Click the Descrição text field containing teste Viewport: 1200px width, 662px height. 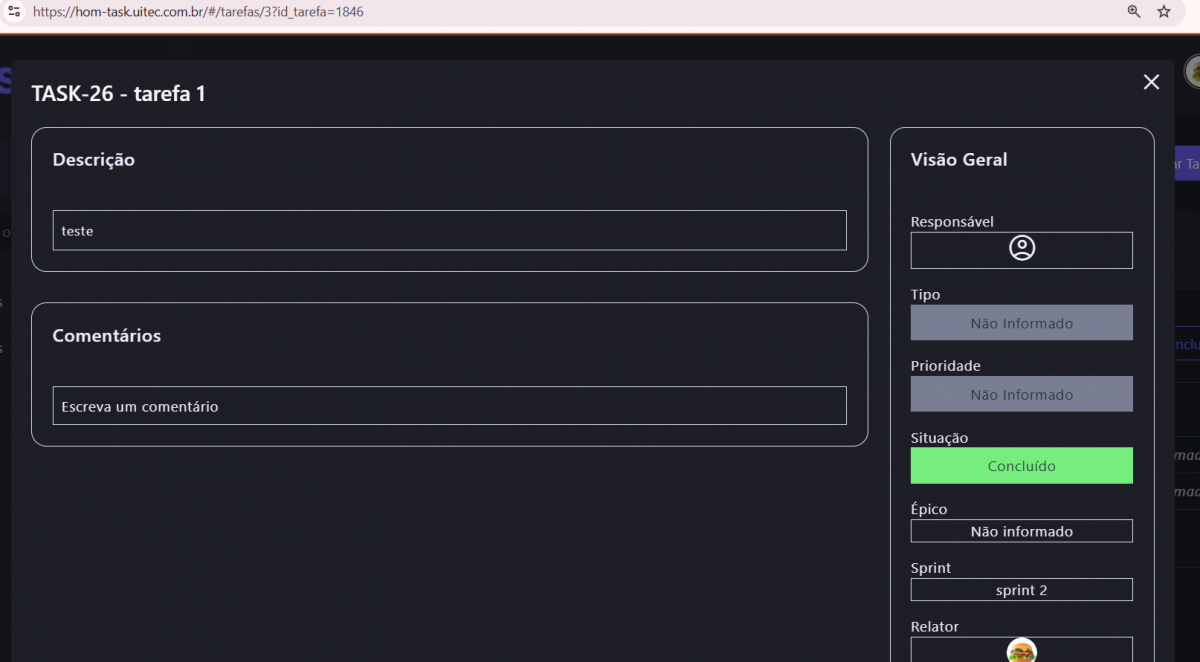(449, 230)
